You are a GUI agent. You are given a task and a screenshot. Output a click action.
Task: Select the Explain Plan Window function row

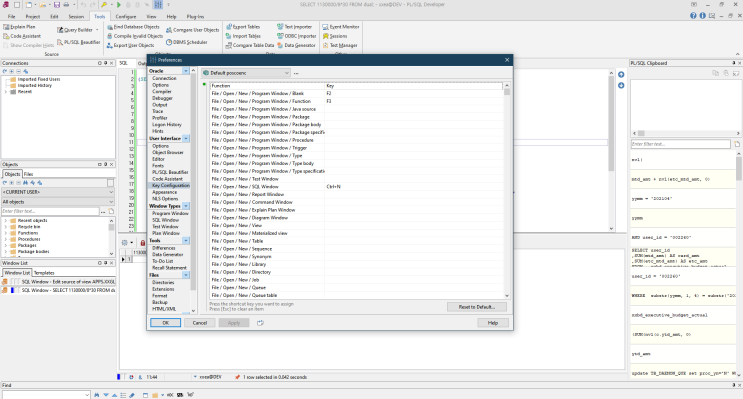pyautogui.click(x=357, y=210)
